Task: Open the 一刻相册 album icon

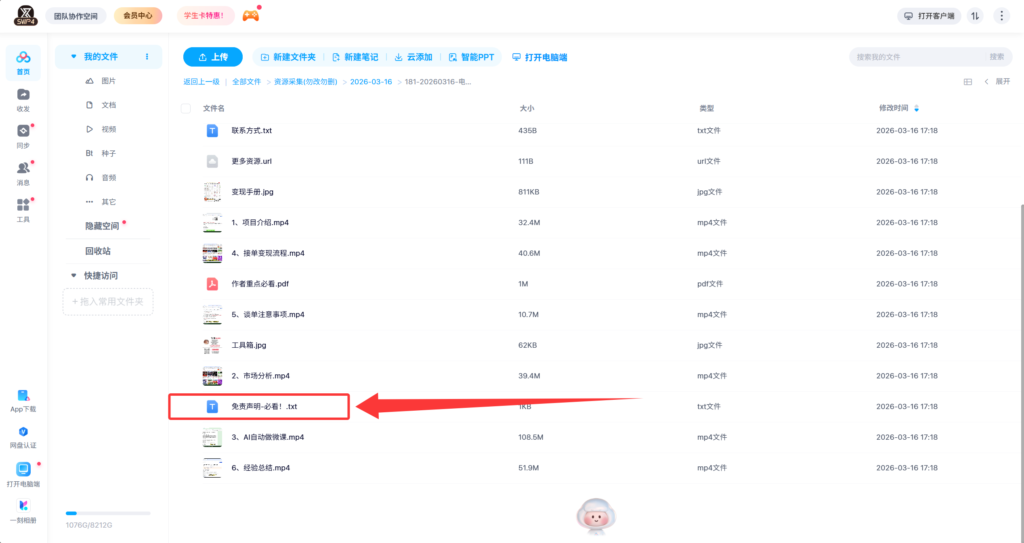Action: click(23, 506)
